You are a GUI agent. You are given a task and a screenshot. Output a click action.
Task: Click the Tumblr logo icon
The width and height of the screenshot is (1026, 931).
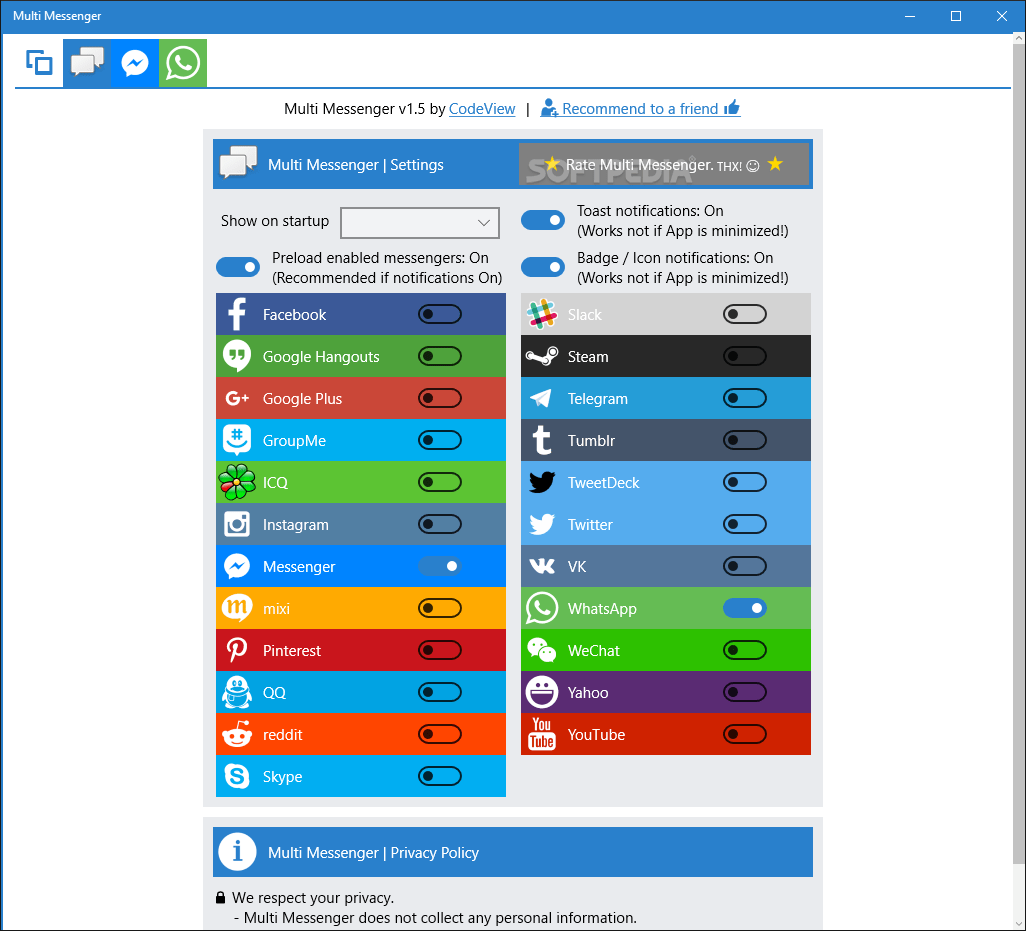point(542,440)
